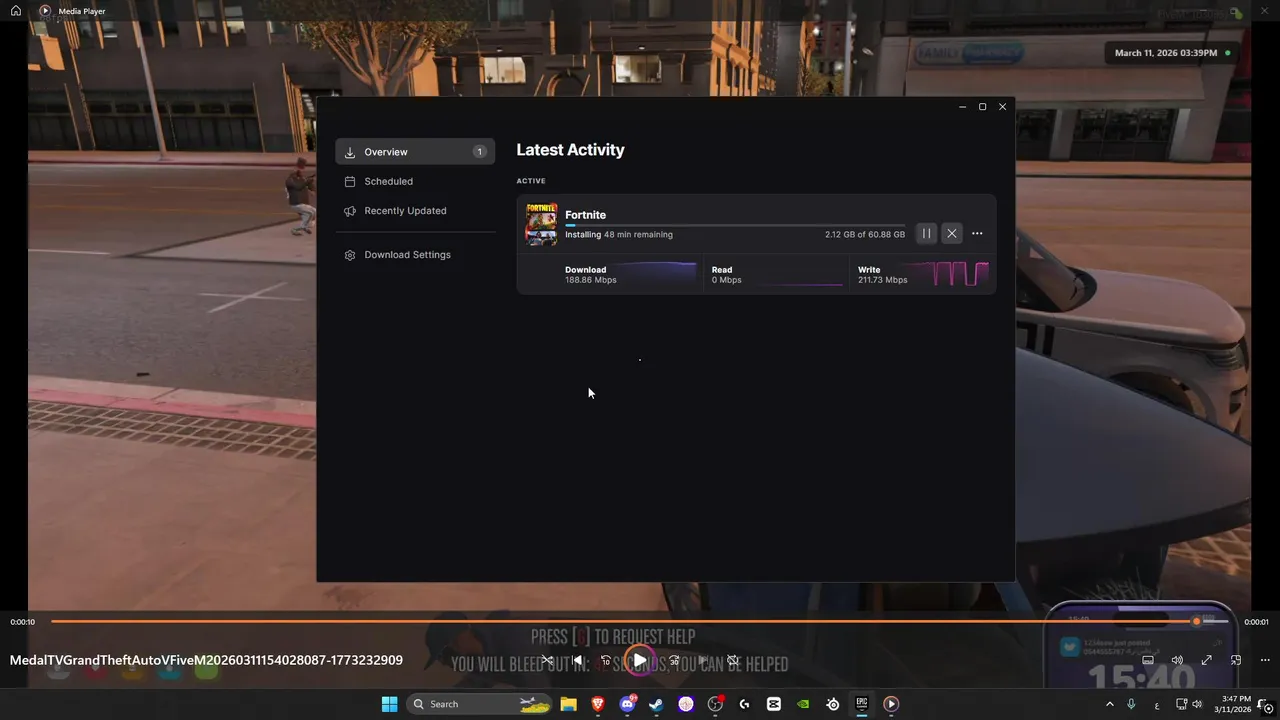Click the Fortnite title text
Viewport: 1280px width, 720px height.
click(x=585, y=214)
